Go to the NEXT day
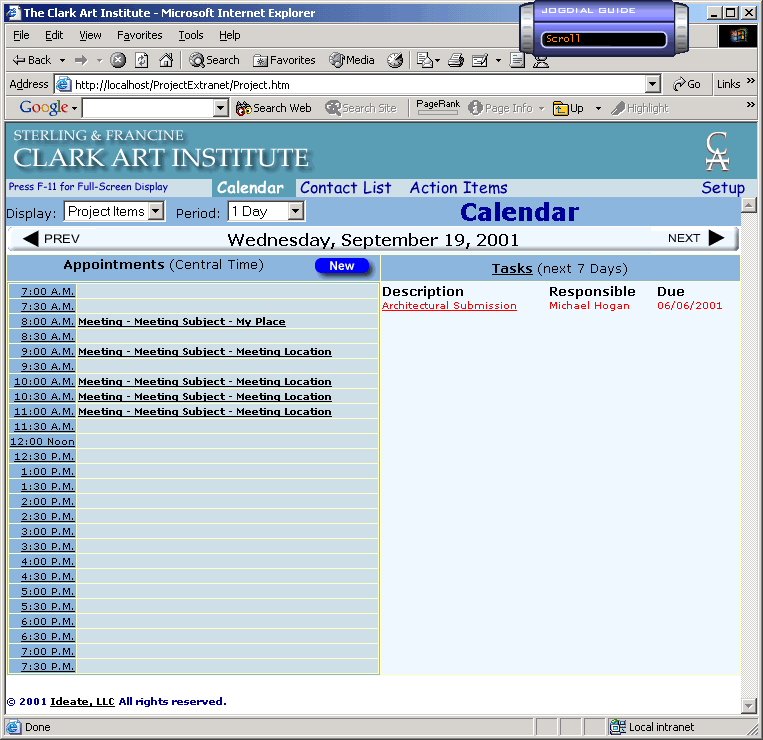Screen dimensions: 763x740 point(696,238)
